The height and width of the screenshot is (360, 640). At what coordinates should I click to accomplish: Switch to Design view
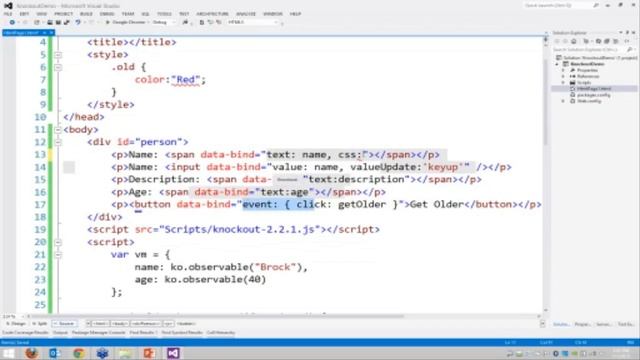pos(16,324)
